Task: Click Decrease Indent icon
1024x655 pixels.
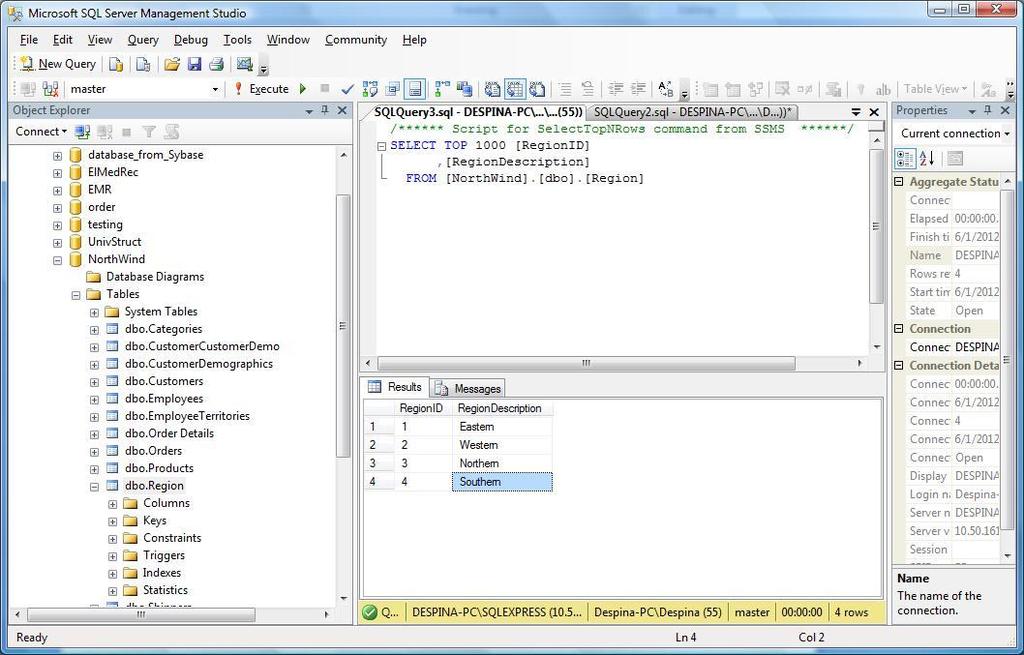Action: pyautogui.click(x=616, y=89)
